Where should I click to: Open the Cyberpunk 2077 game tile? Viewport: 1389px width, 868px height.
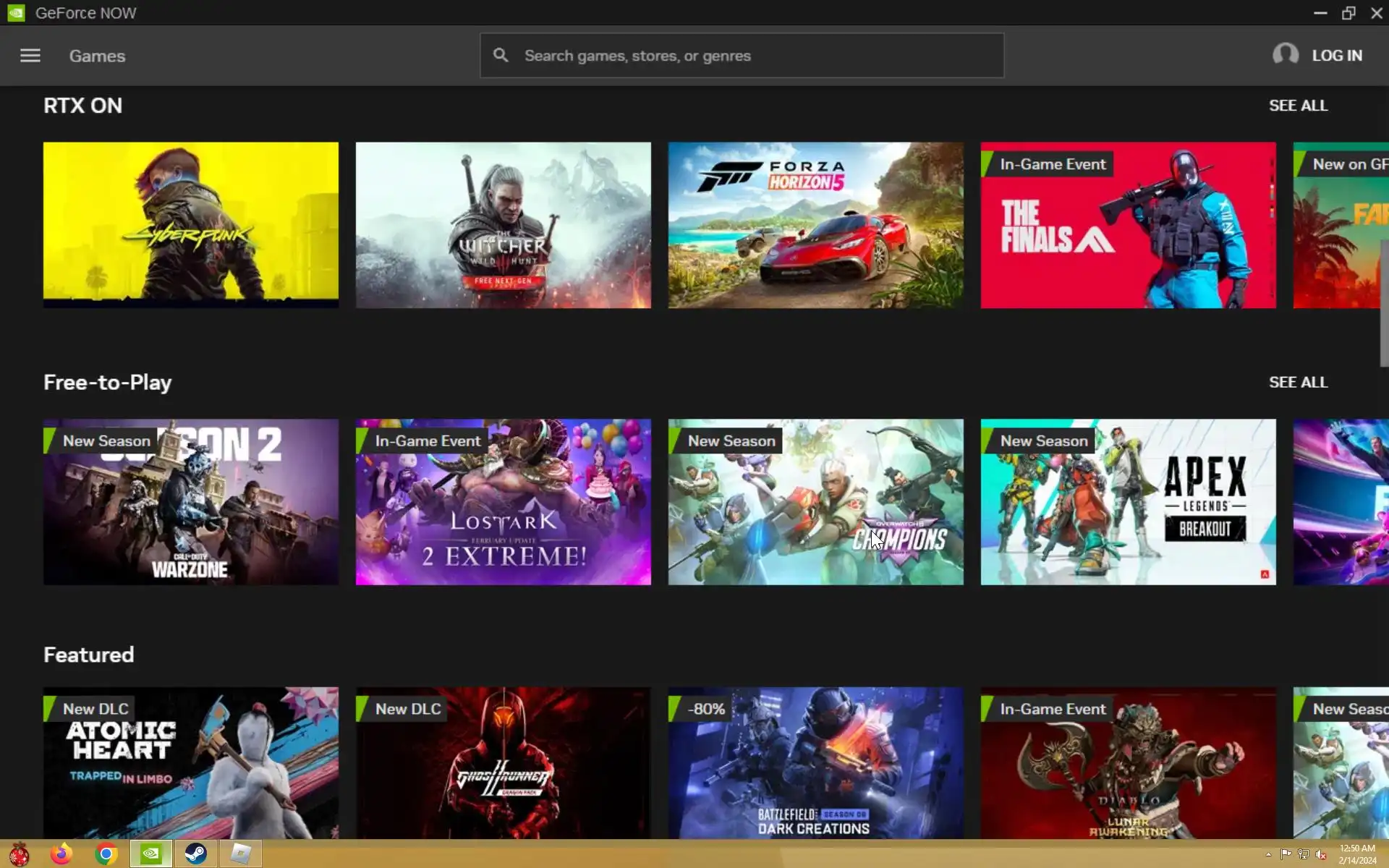coord(190,225)
